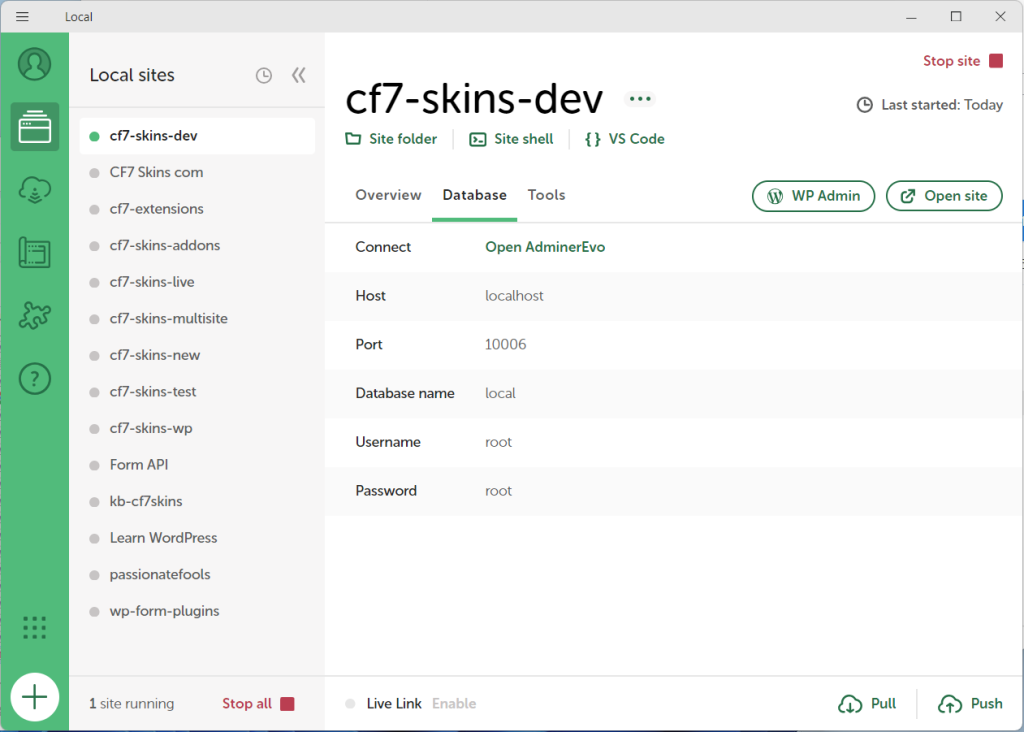
Task: Click the round plus add site button
Action: tap(35, 696)
